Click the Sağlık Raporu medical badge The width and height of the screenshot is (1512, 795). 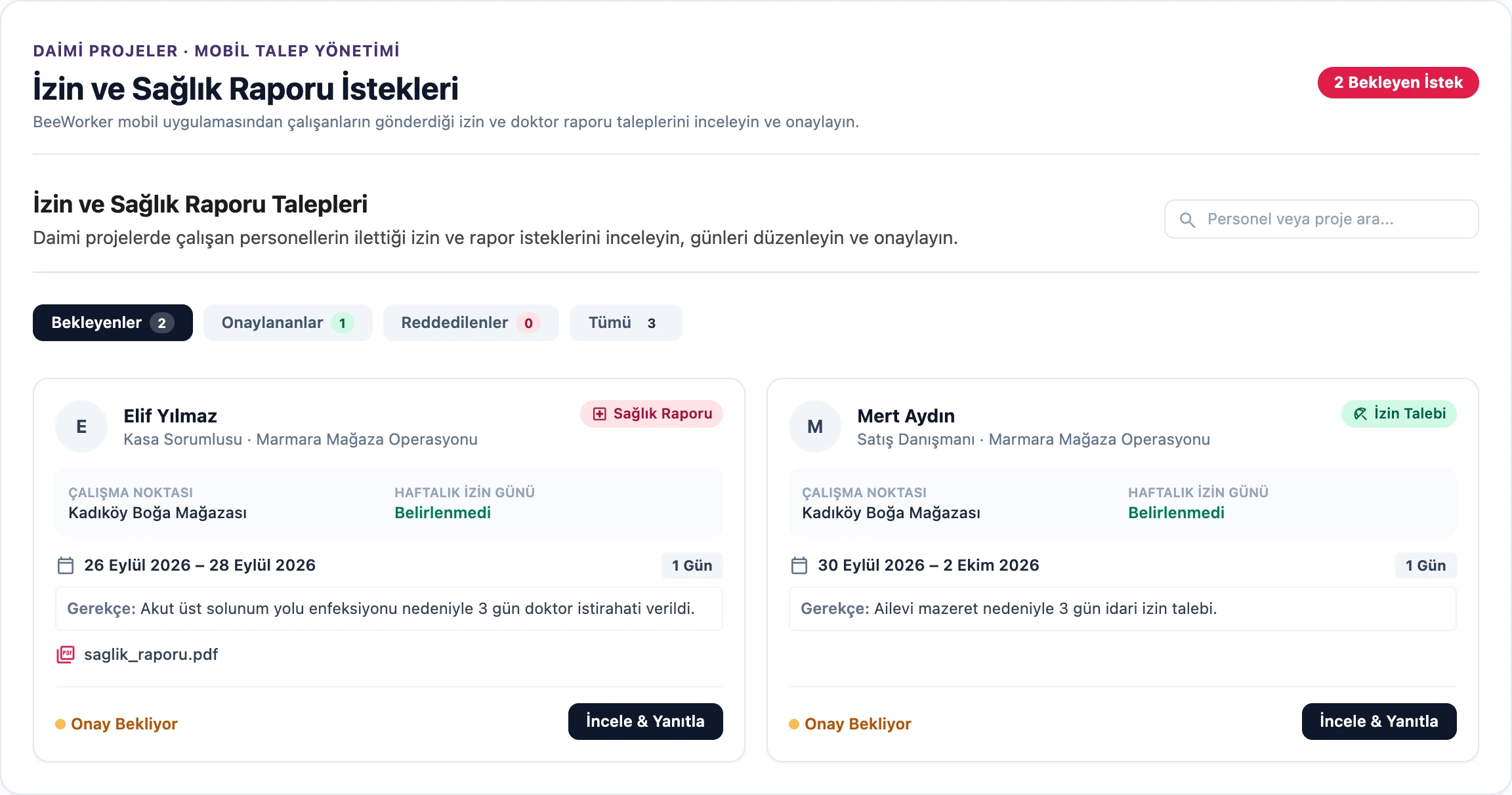pyautogui.click(x=652, y=414)
